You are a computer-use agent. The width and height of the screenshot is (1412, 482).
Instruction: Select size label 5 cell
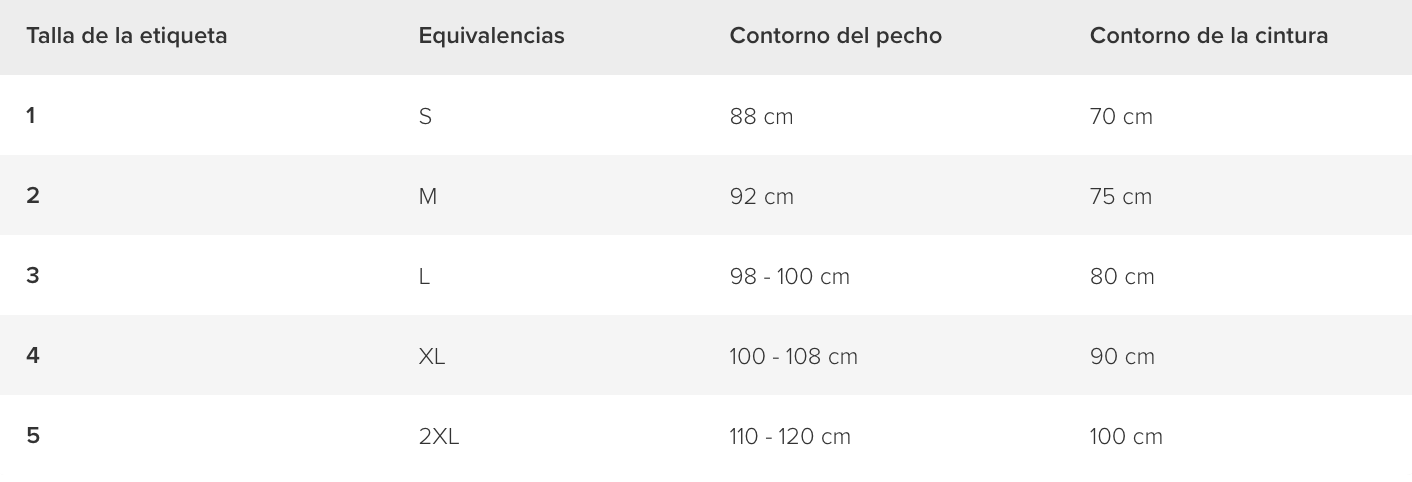(33, 436)
